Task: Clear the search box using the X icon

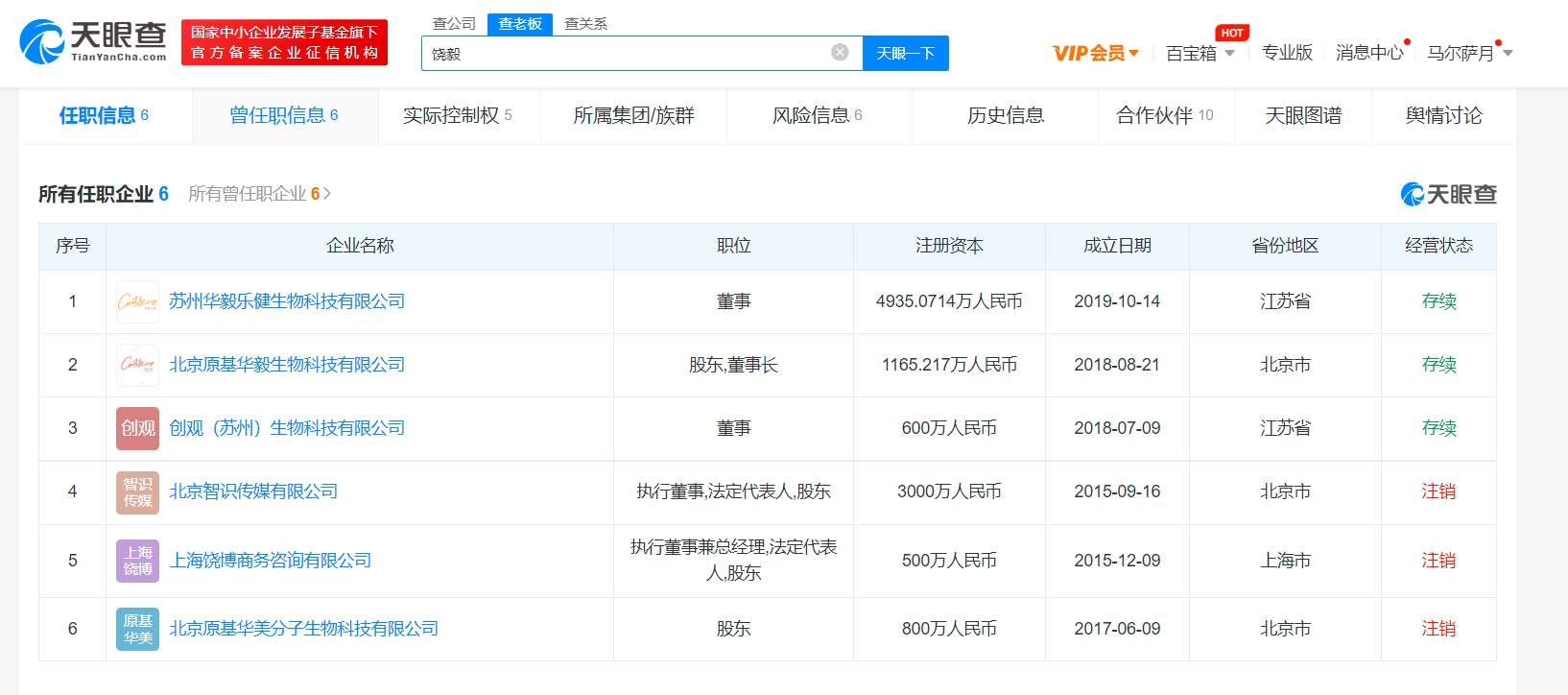Action: coord(840,52)
